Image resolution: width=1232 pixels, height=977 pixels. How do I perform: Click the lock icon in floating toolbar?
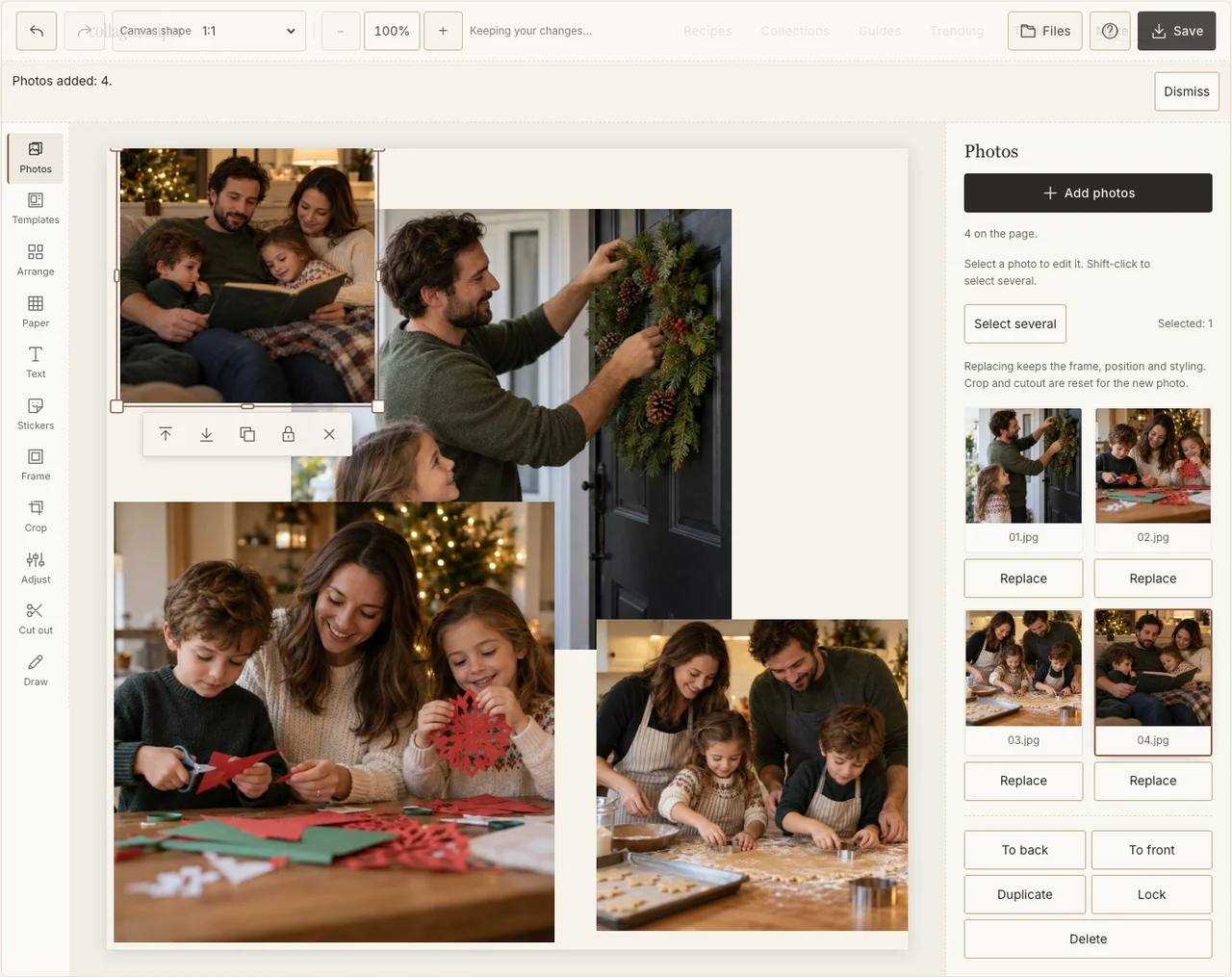[288, 434]
